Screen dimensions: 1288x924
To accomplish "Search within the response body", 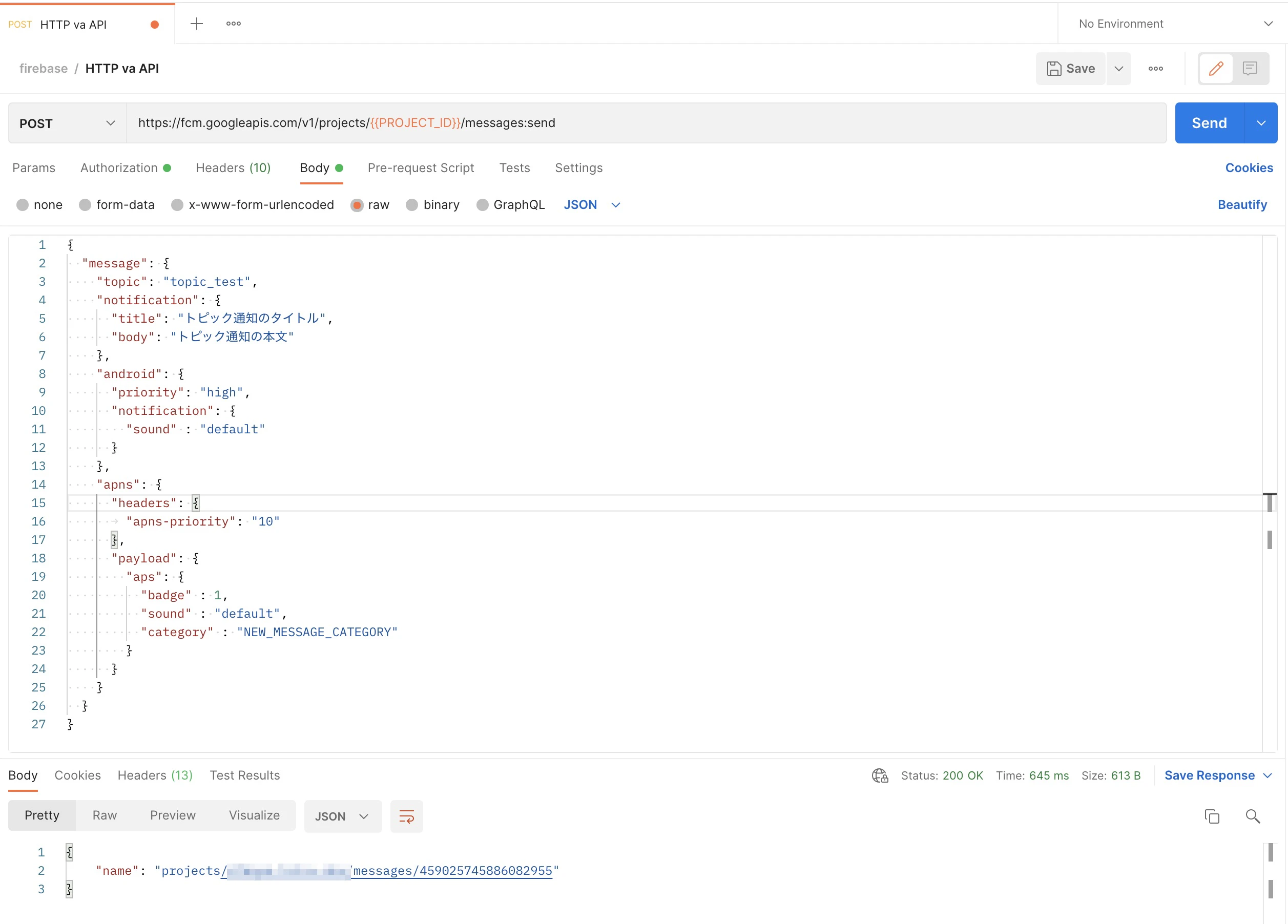I will click(x=1253, y=816).
